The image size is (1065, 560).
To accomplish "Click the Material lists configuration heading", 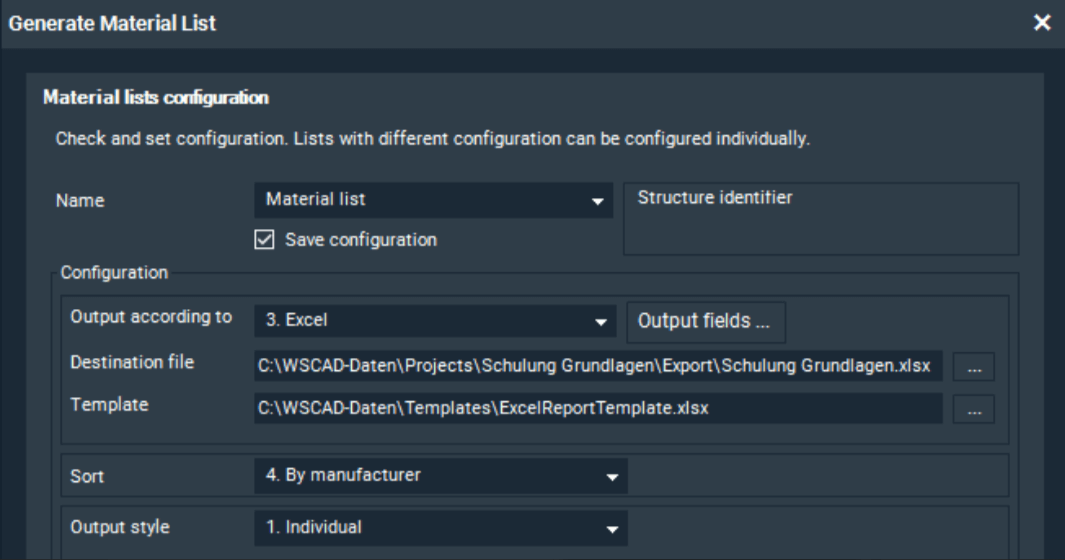I will click(x=155, y=99).
